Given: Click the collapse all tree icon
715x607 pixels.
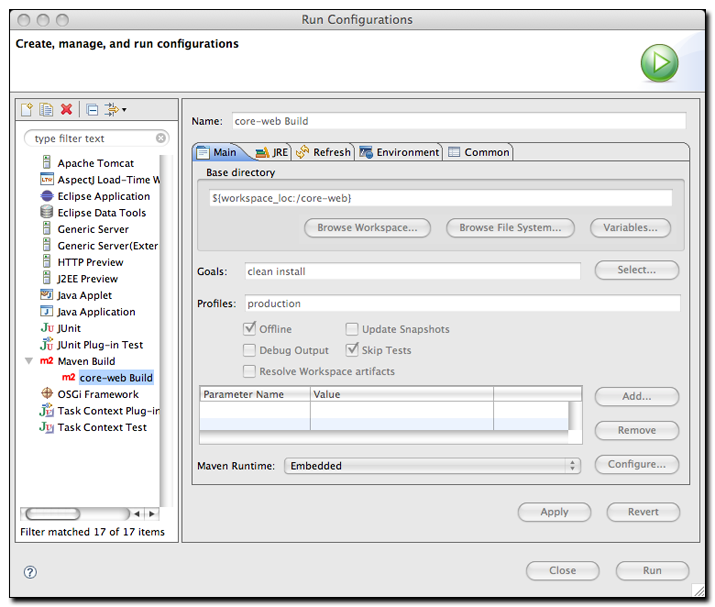Looking at the screenshot, I should click(92, 109).
